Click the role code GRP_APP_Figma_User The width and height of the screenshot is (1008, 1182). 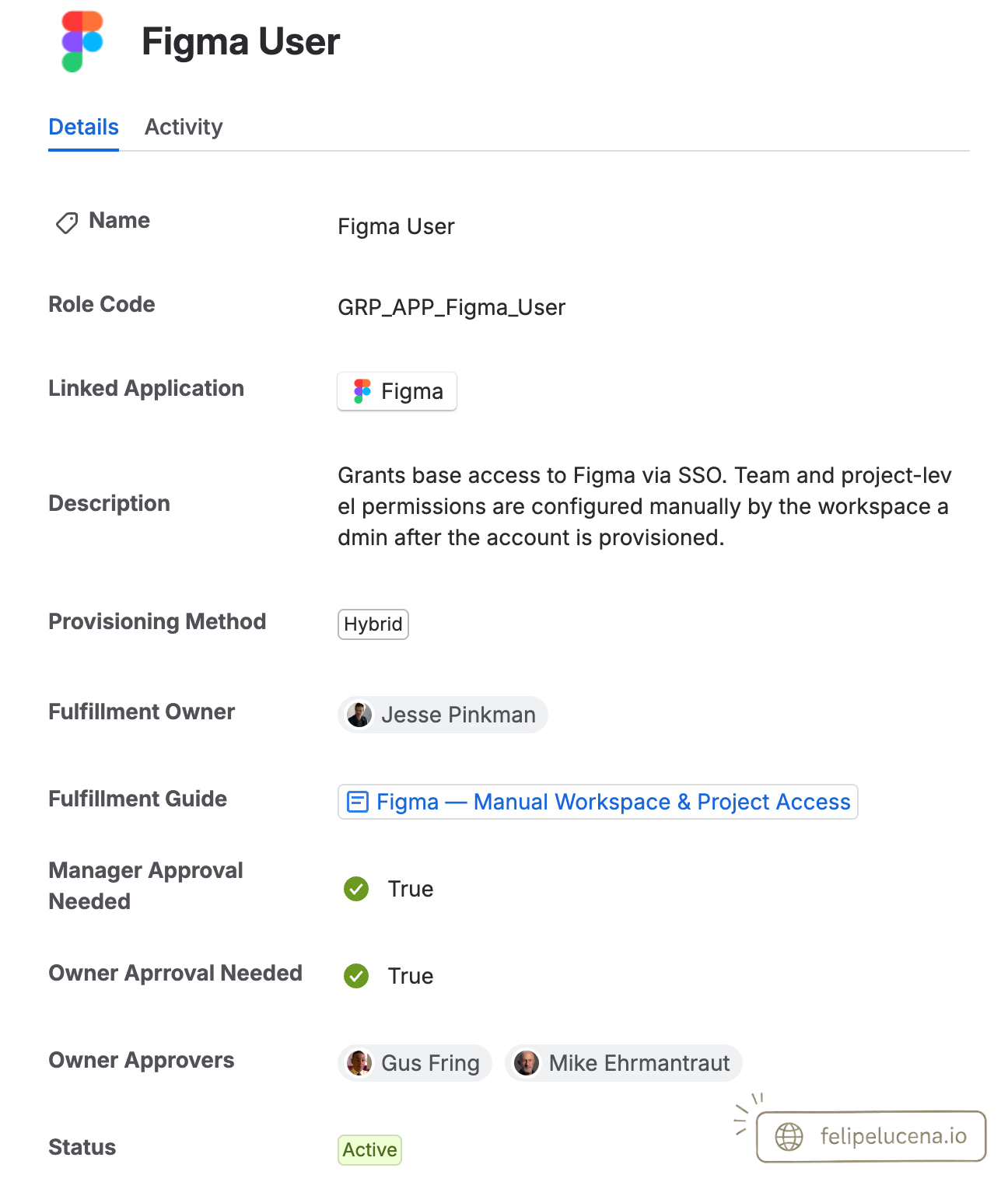451,307
